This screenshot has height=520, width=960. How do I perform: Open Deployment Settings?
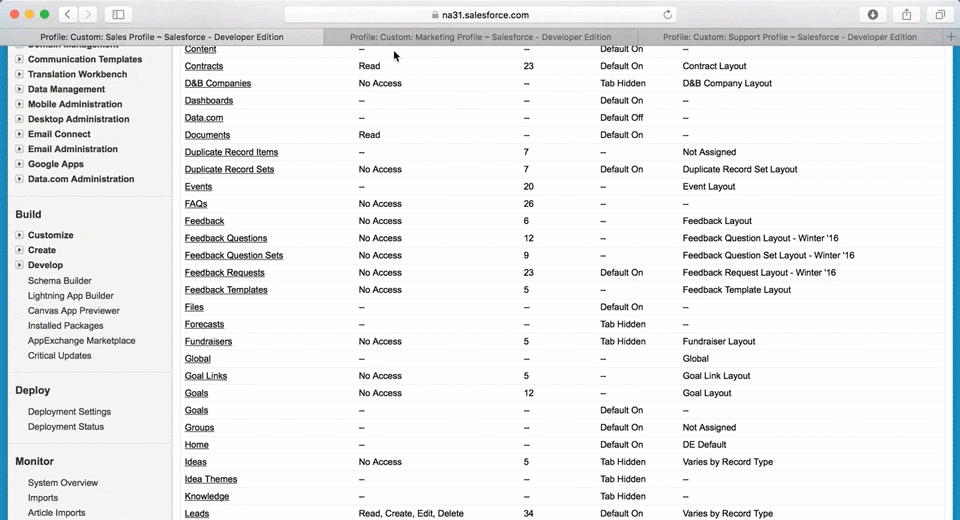(69, 412)
